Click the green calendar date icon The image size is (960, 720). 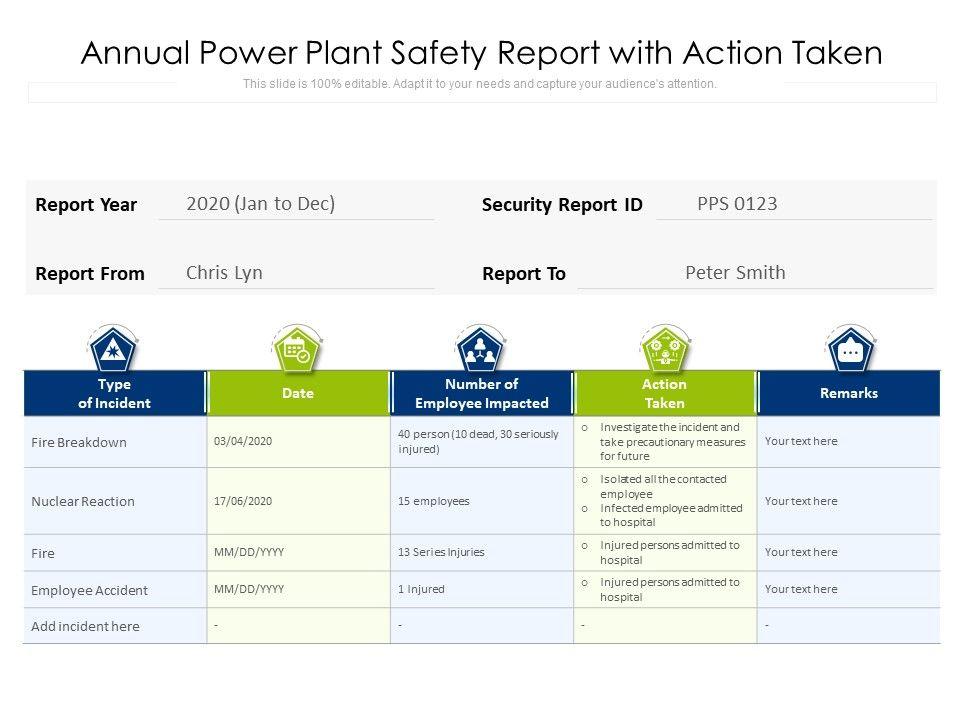[x=297, y=350]
